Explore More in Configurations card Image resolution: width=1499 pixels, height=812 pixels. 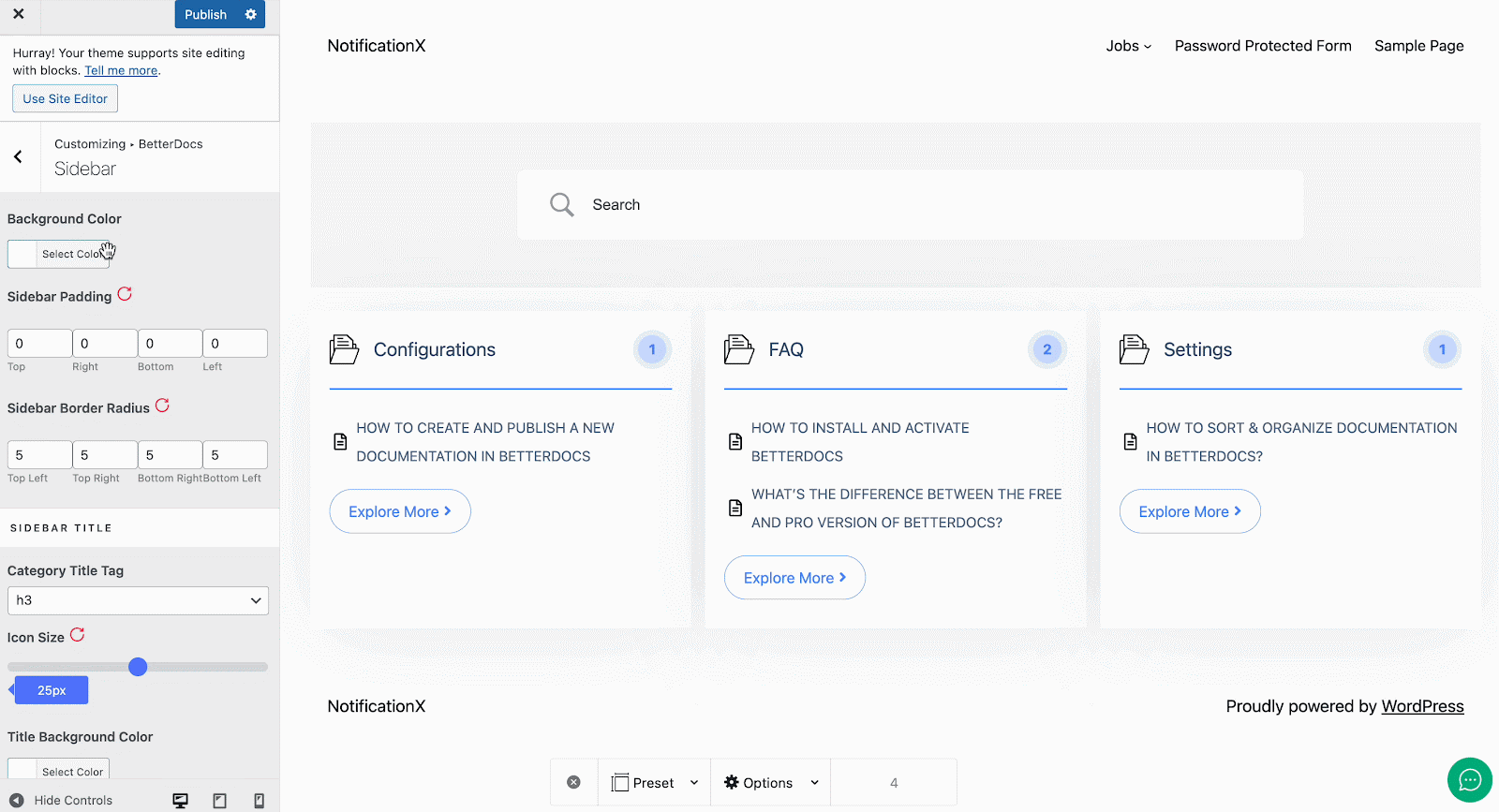coord(400,511)
